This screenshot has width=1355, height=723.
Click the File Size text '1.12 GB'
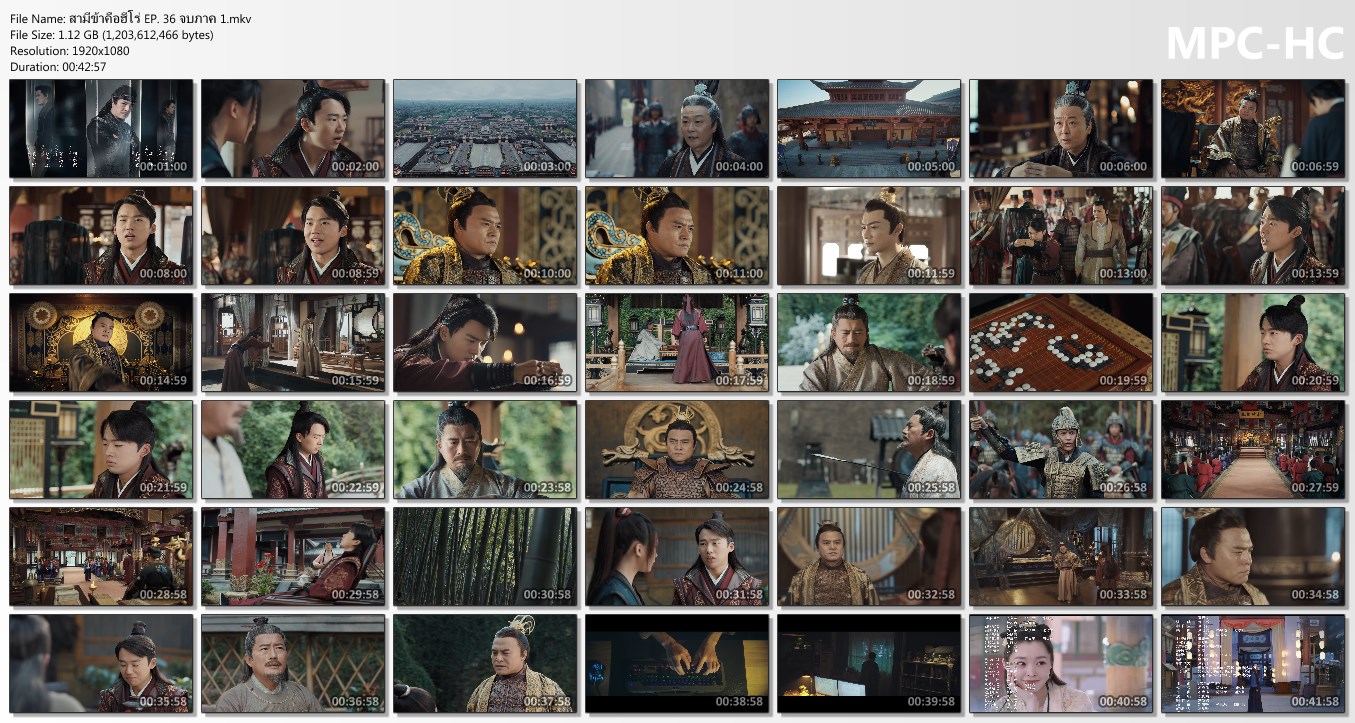(x=77, y=35)
